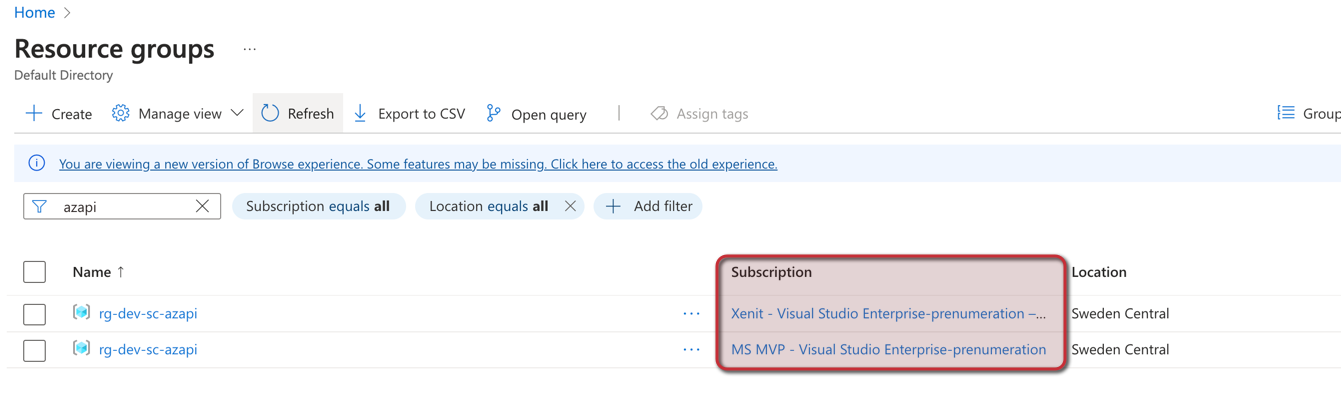Open the Manage view dropdown
1341x419 pixels.
tap(178, 114)
